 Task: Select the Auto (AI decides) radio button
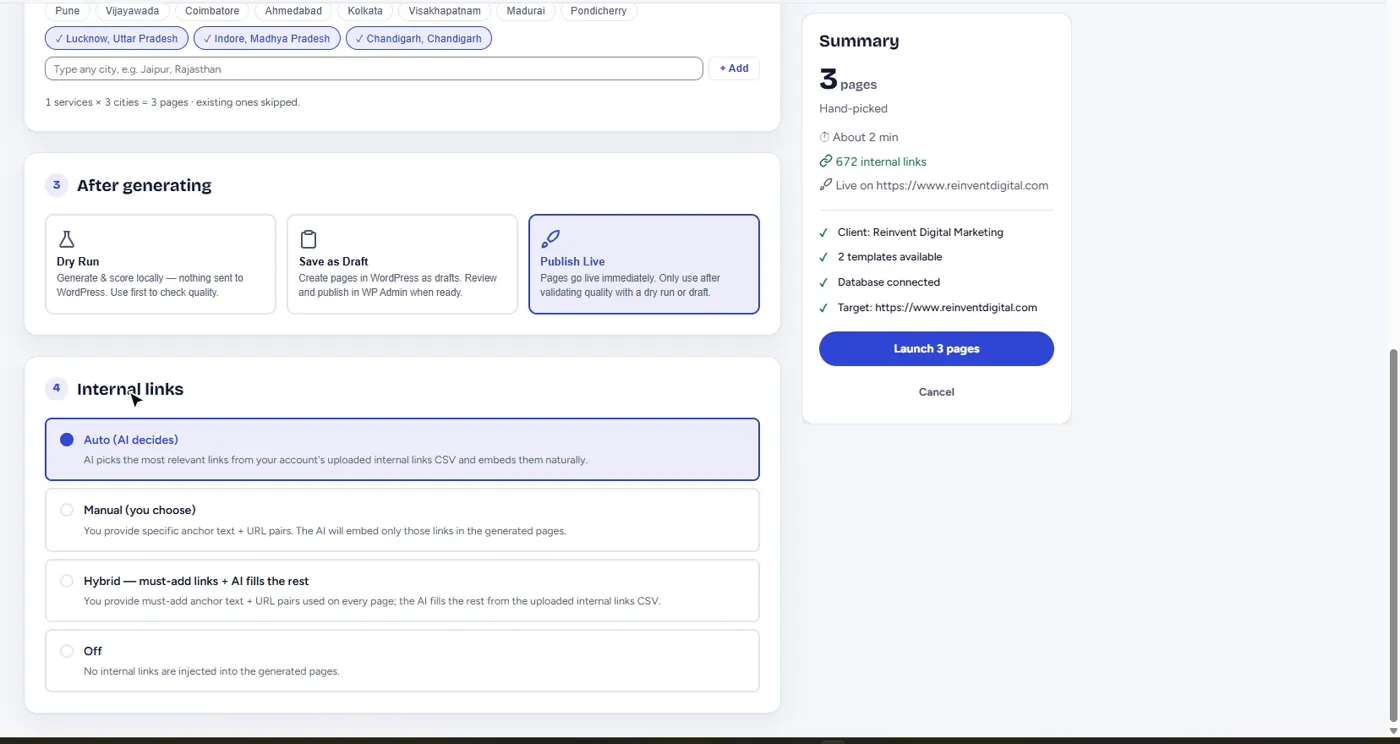67,440
